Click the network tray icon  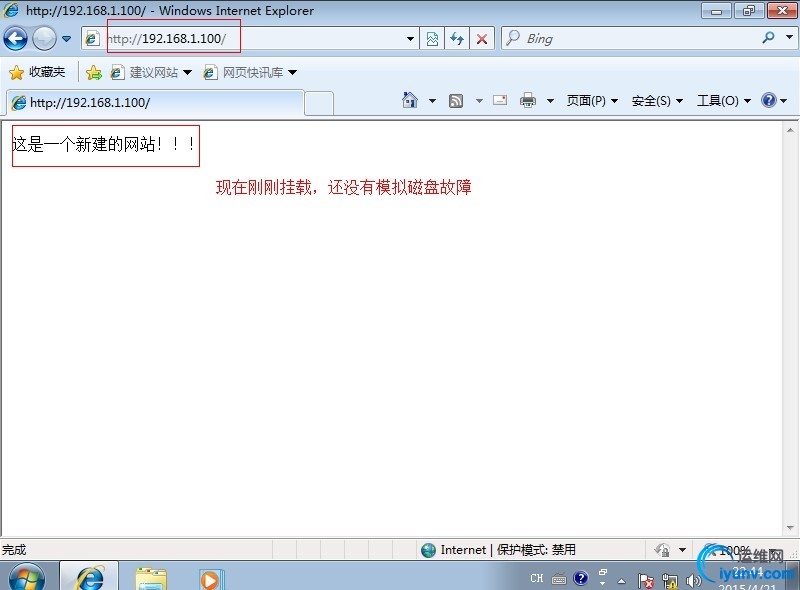[669, 580]
